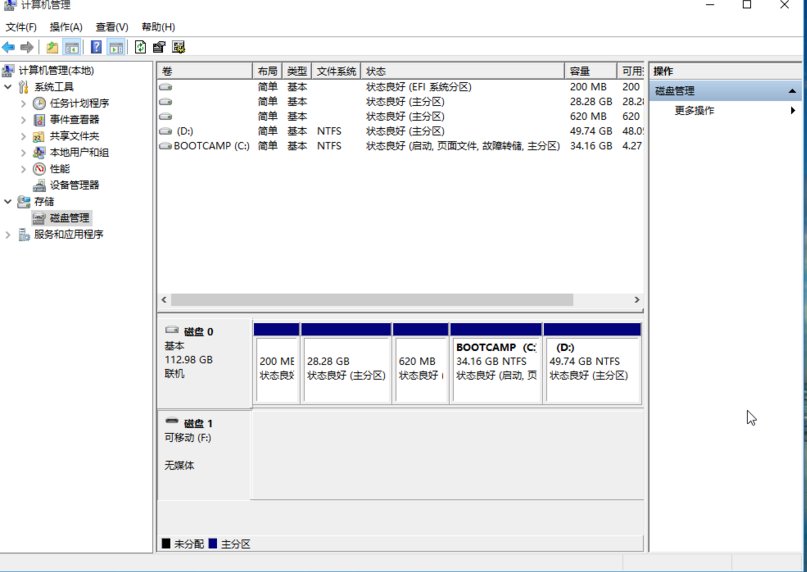Click the black properties toolbar icon
This screenshot has height=572, width=807.
[159, 47]
